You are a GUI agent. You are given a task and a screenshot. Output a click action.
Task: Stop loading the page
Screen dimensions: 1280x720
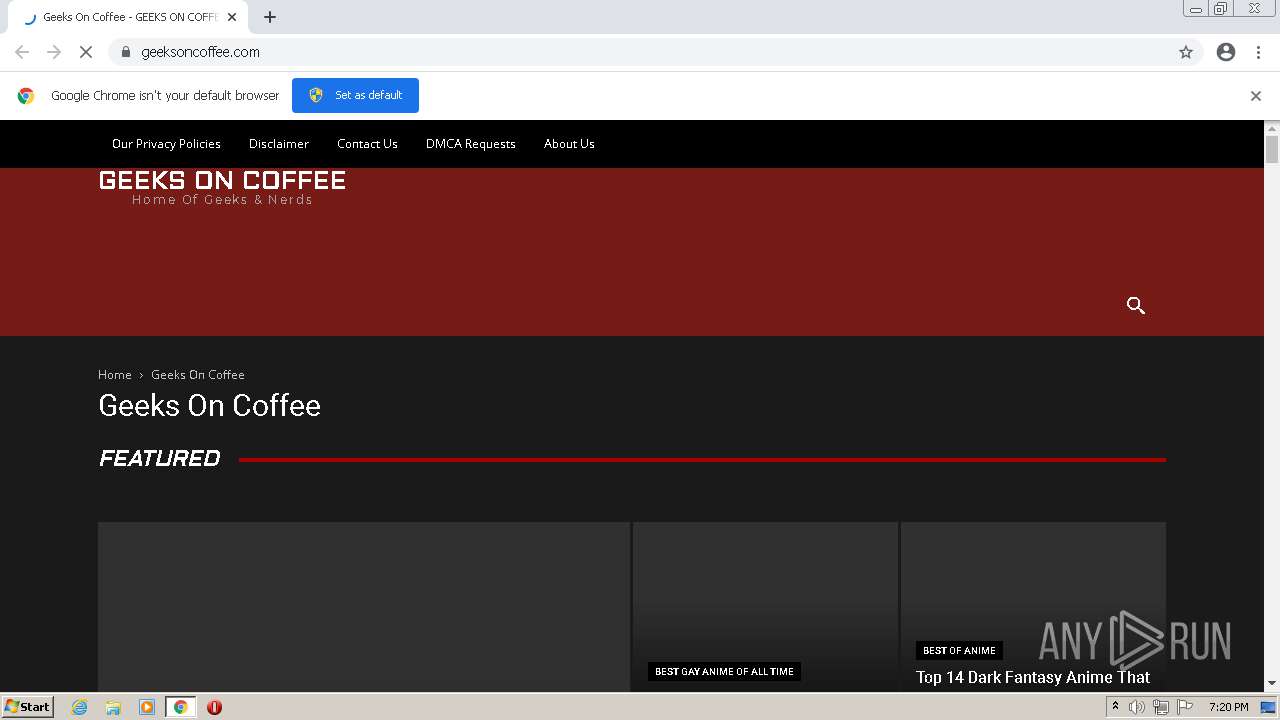86,52
